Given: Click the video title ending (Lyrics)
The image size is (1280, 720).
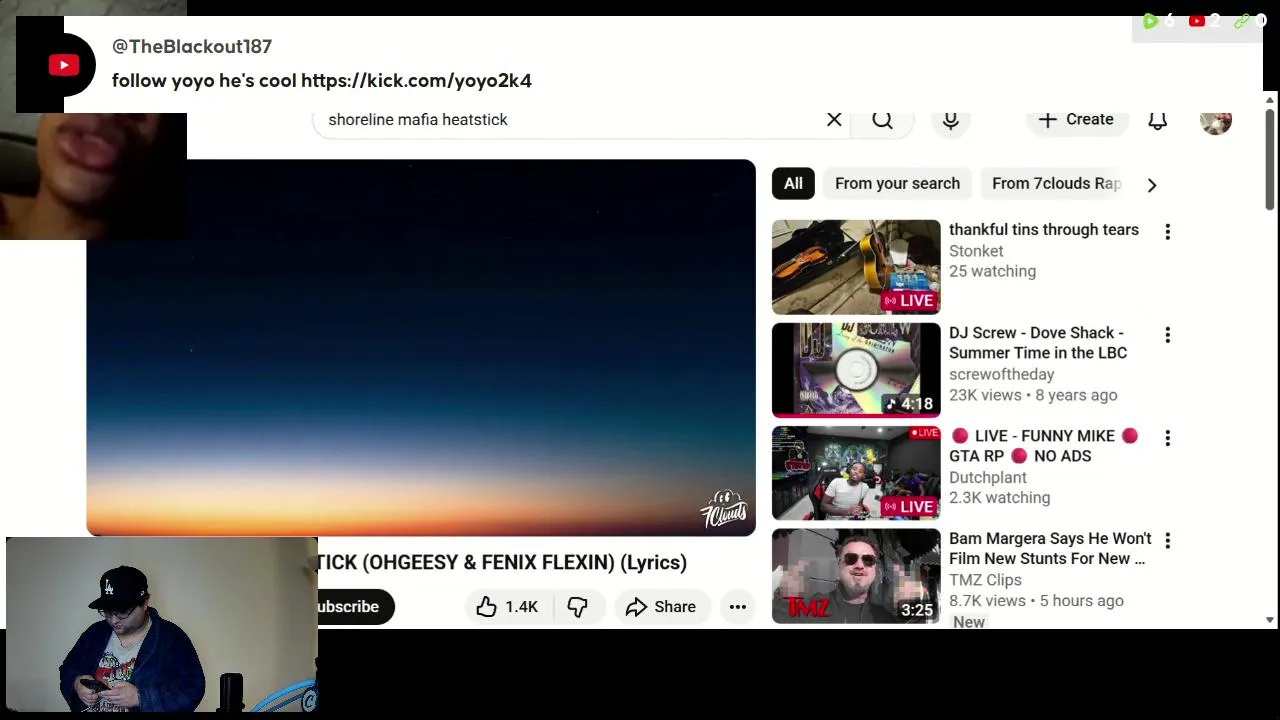Looking at the screenshot, I should click(502, 562).
